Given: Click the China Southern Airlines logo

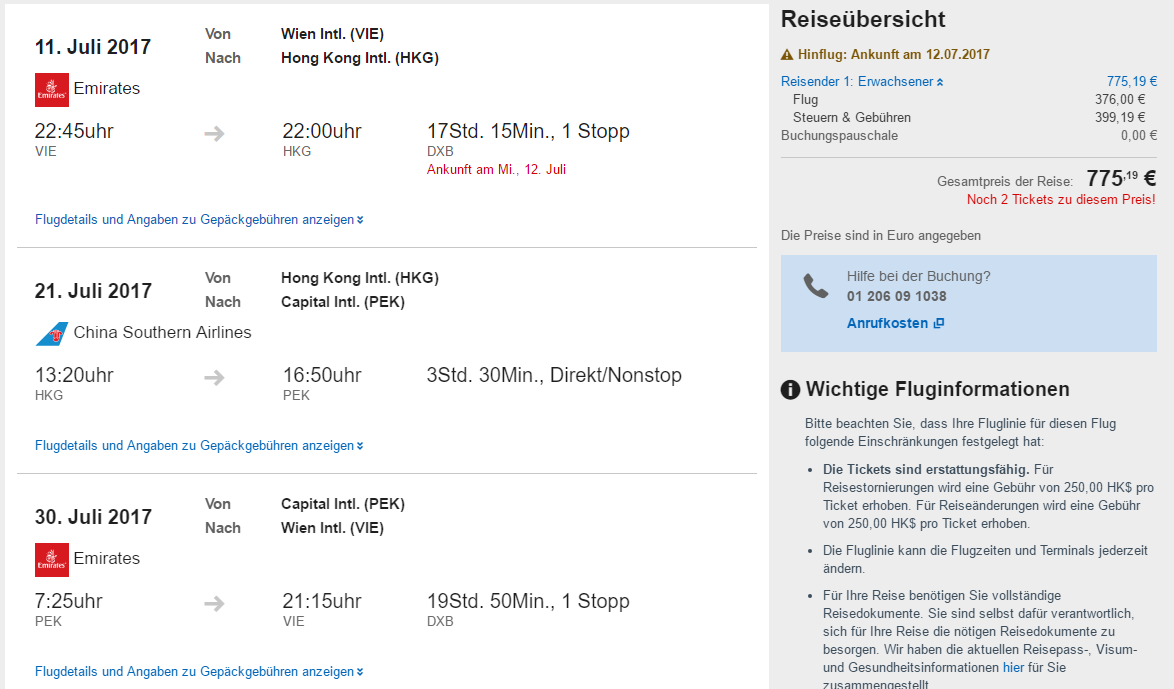Looking at the screenshot, I should click(x=52, y=333).
